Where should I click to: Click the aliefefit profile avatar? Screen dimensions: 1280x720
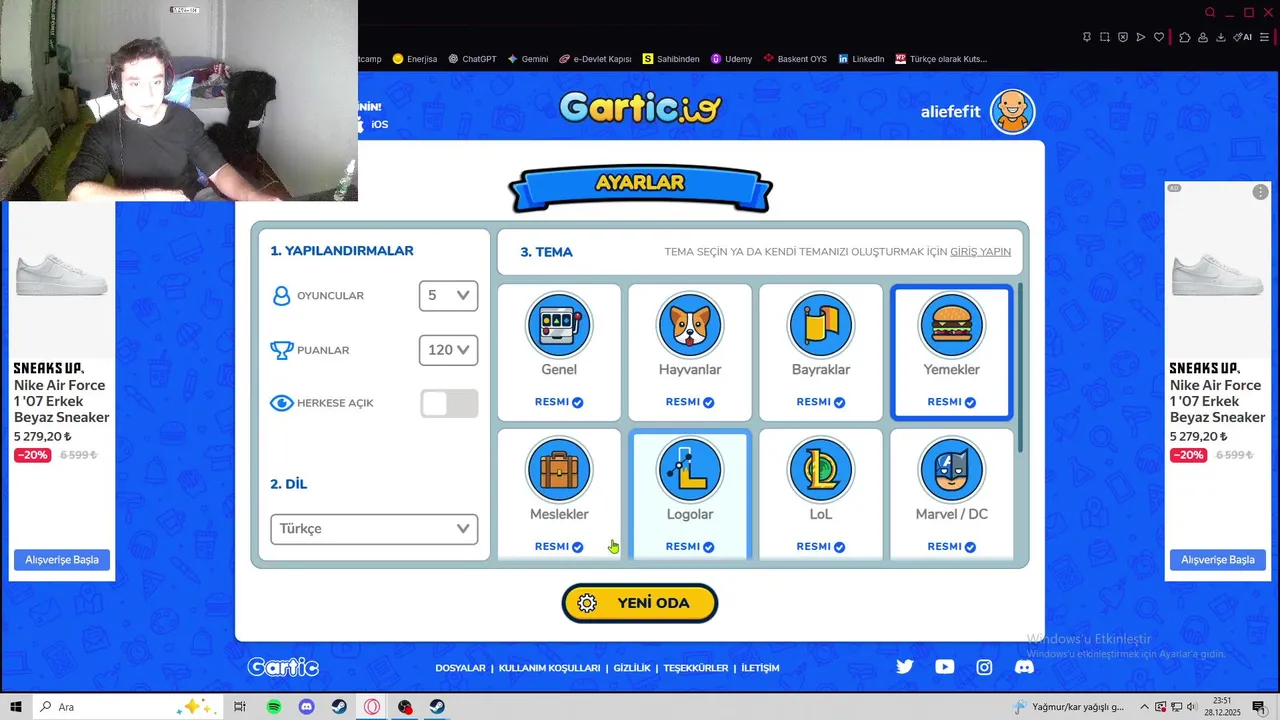[x=1012, y=111]
